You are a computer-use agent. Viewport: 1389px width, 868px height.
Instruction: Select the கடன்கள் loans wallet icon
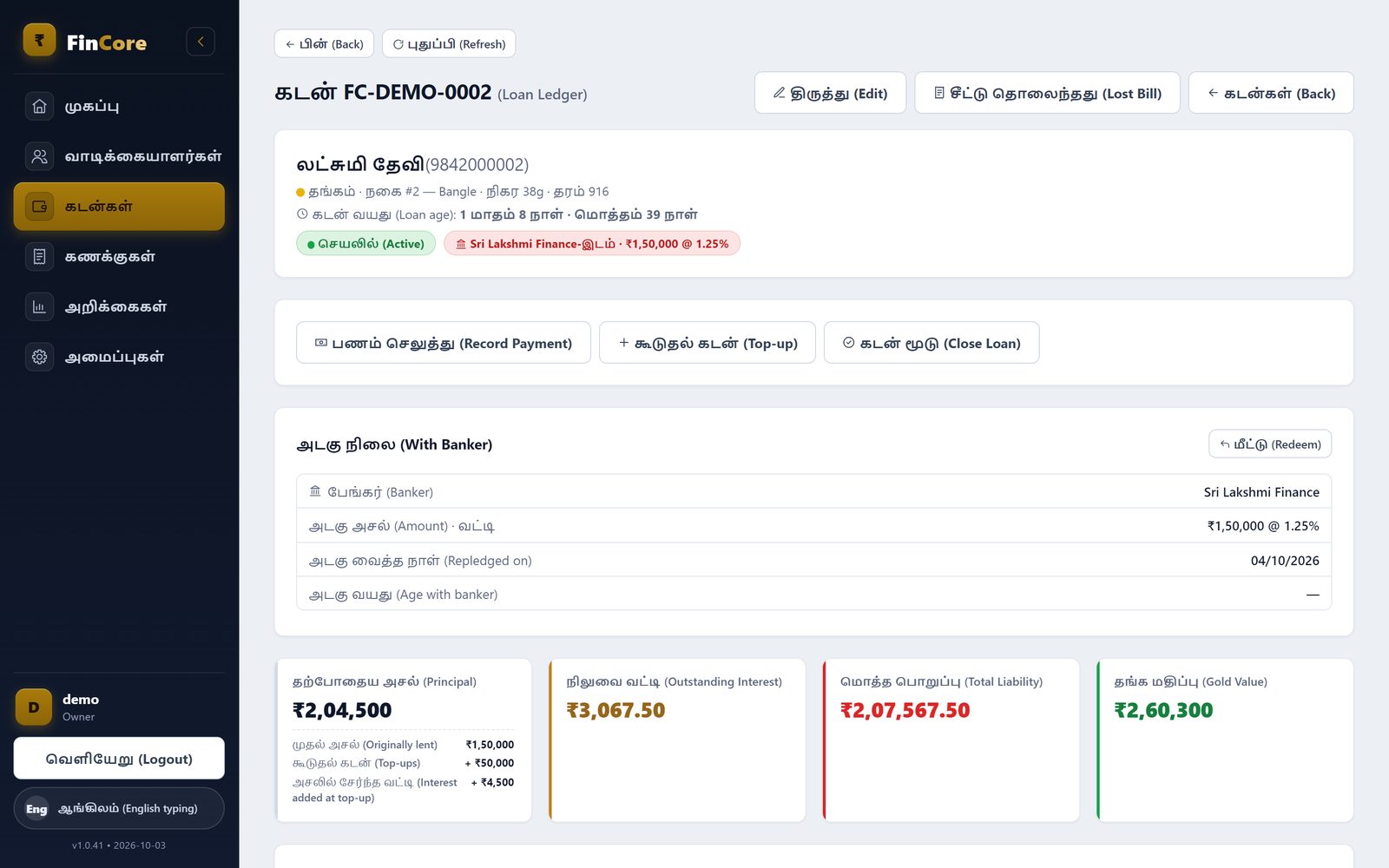point(39,207)
